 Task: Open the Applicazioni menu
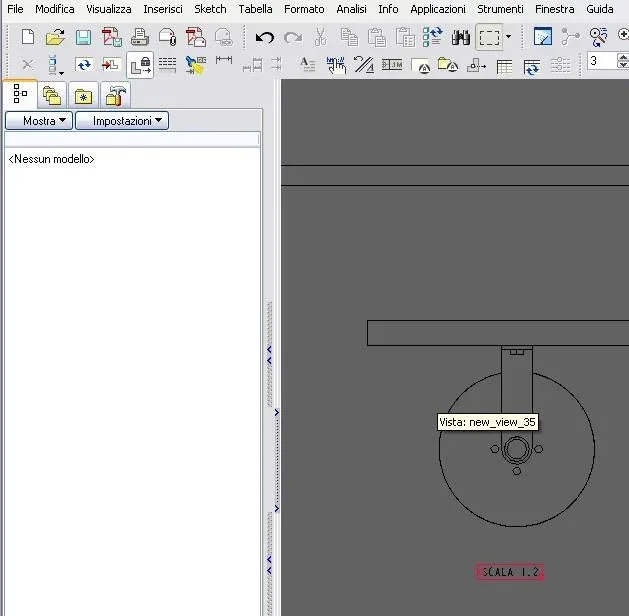pyautogui.click(x=438, y=9)
